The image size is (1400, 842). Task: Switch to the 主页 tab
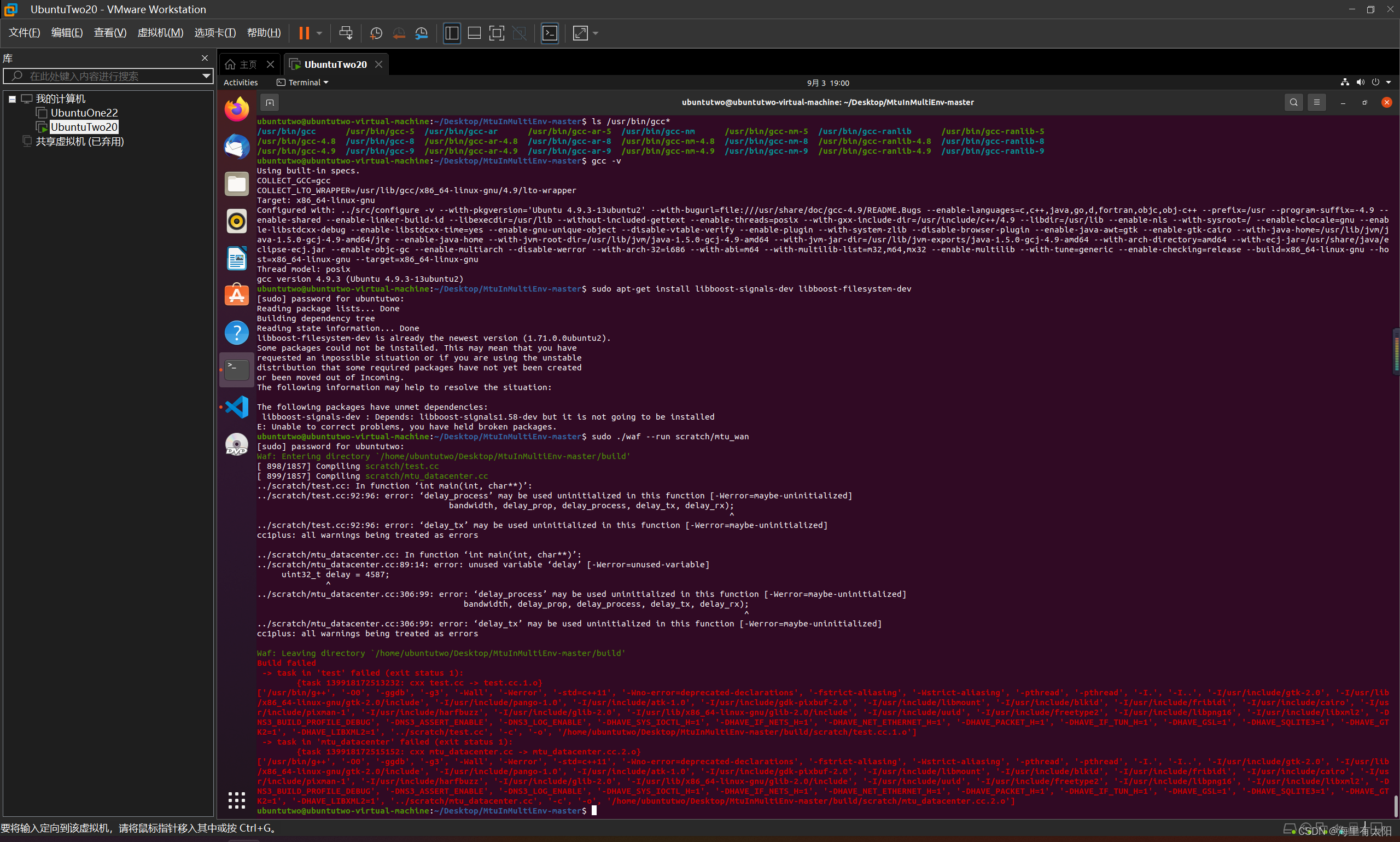[x=248, y=64]
